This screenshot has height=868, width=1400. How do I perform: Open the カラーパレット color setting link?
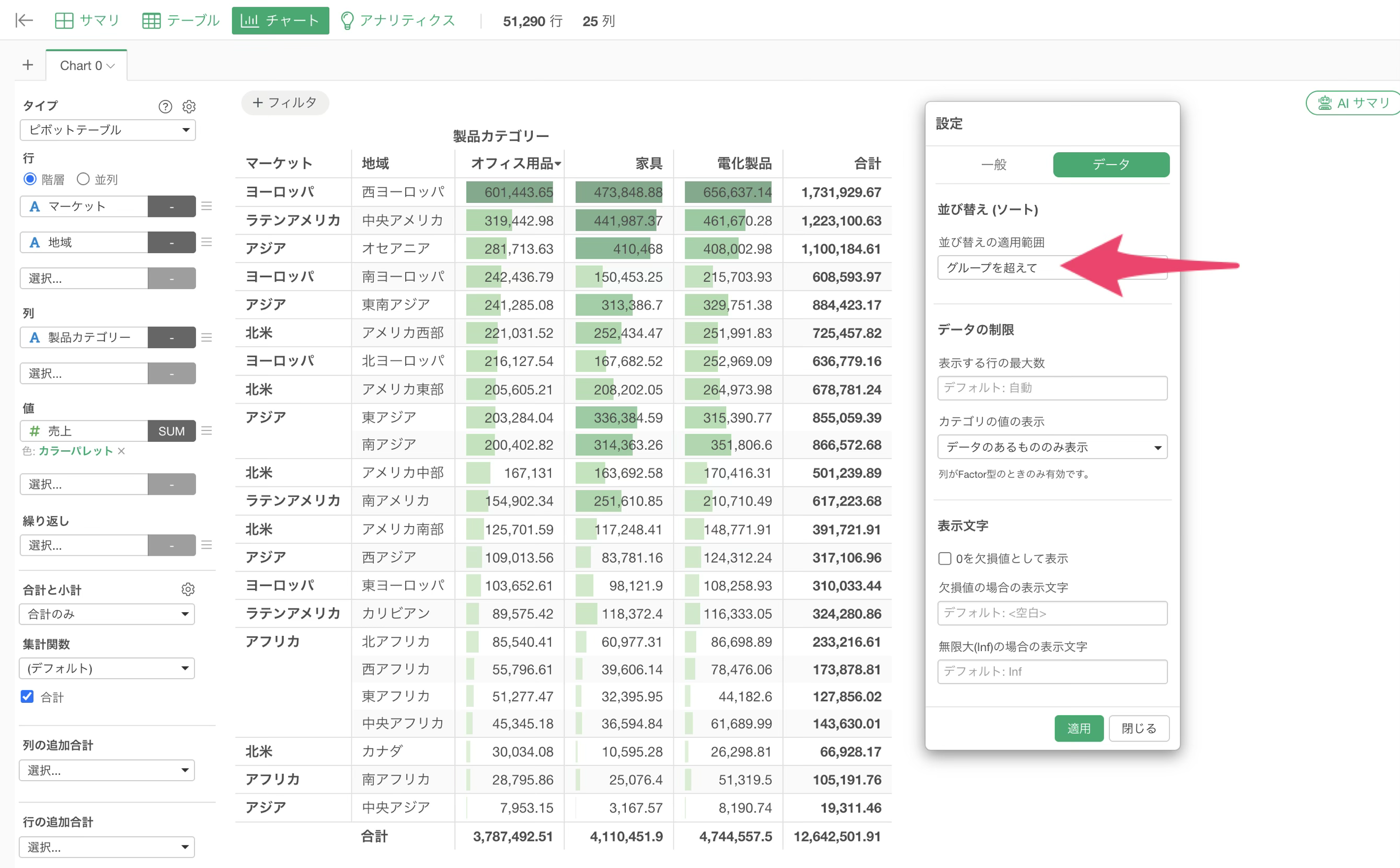pos(76,451)
